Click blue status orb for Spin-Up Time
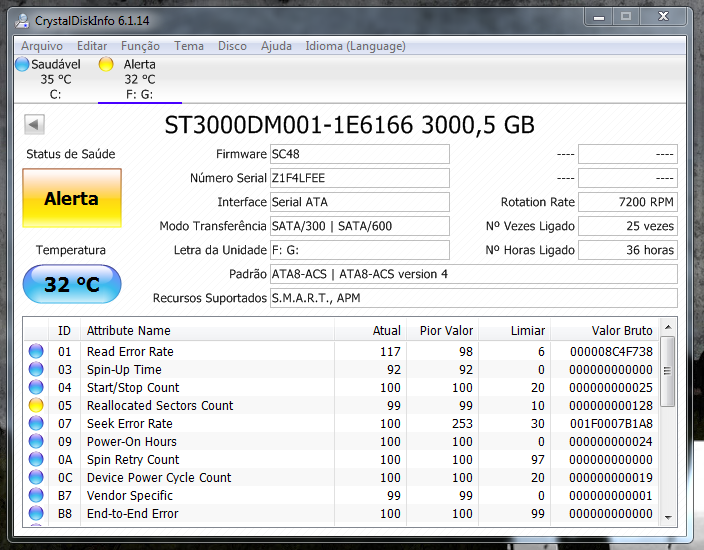 click(x=36, y=369)
